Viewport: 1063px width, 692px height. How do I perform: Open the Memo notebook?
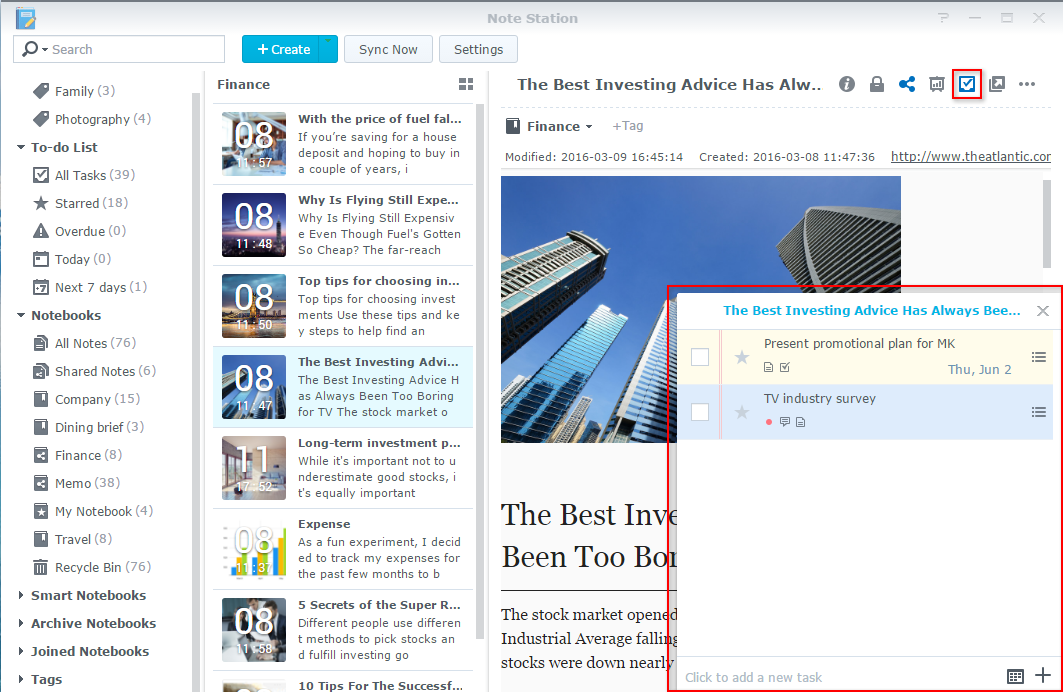[x=77, y=483]
